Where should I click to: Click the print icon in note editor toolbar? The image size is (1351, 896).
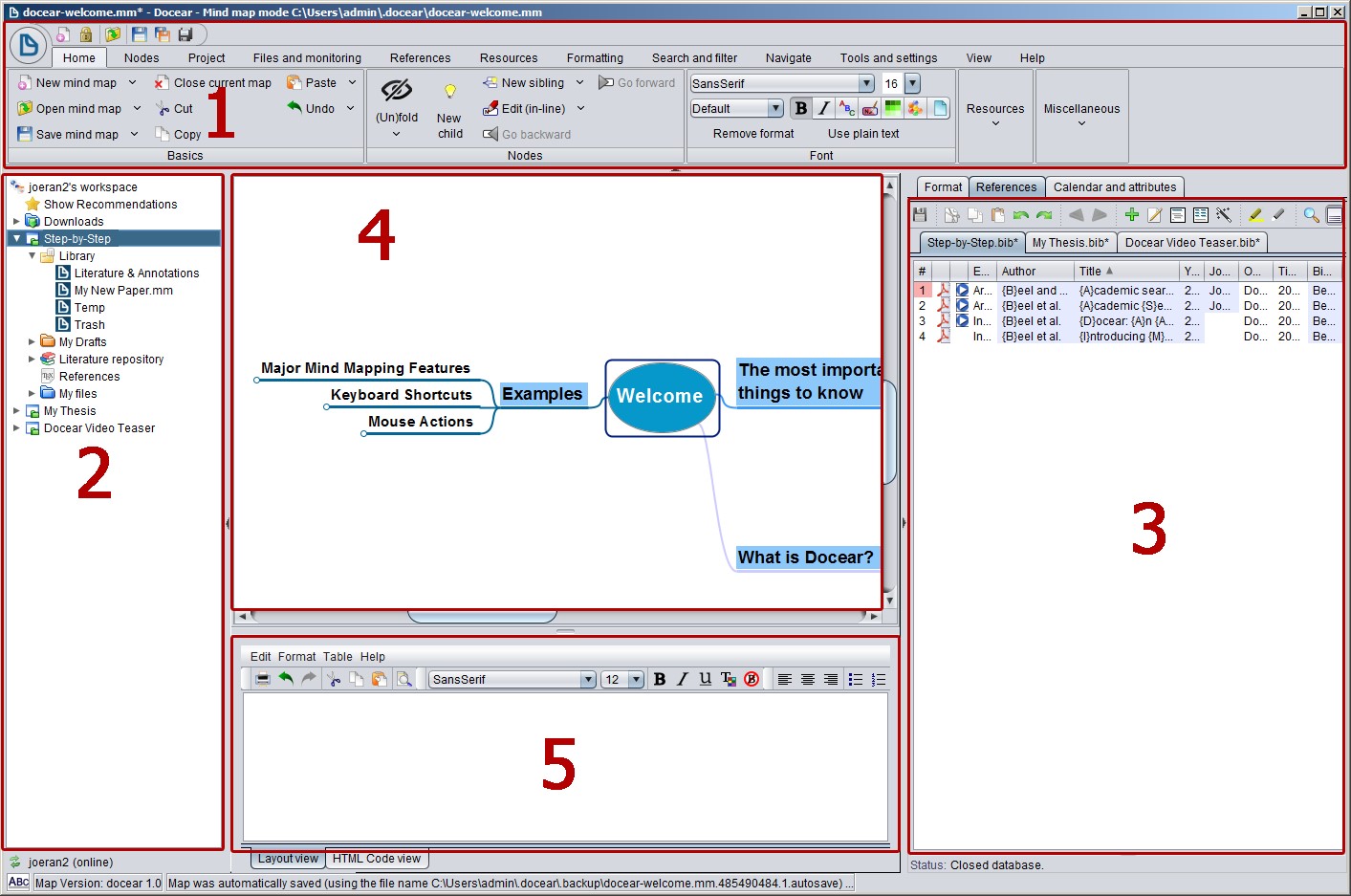[263, 679]
